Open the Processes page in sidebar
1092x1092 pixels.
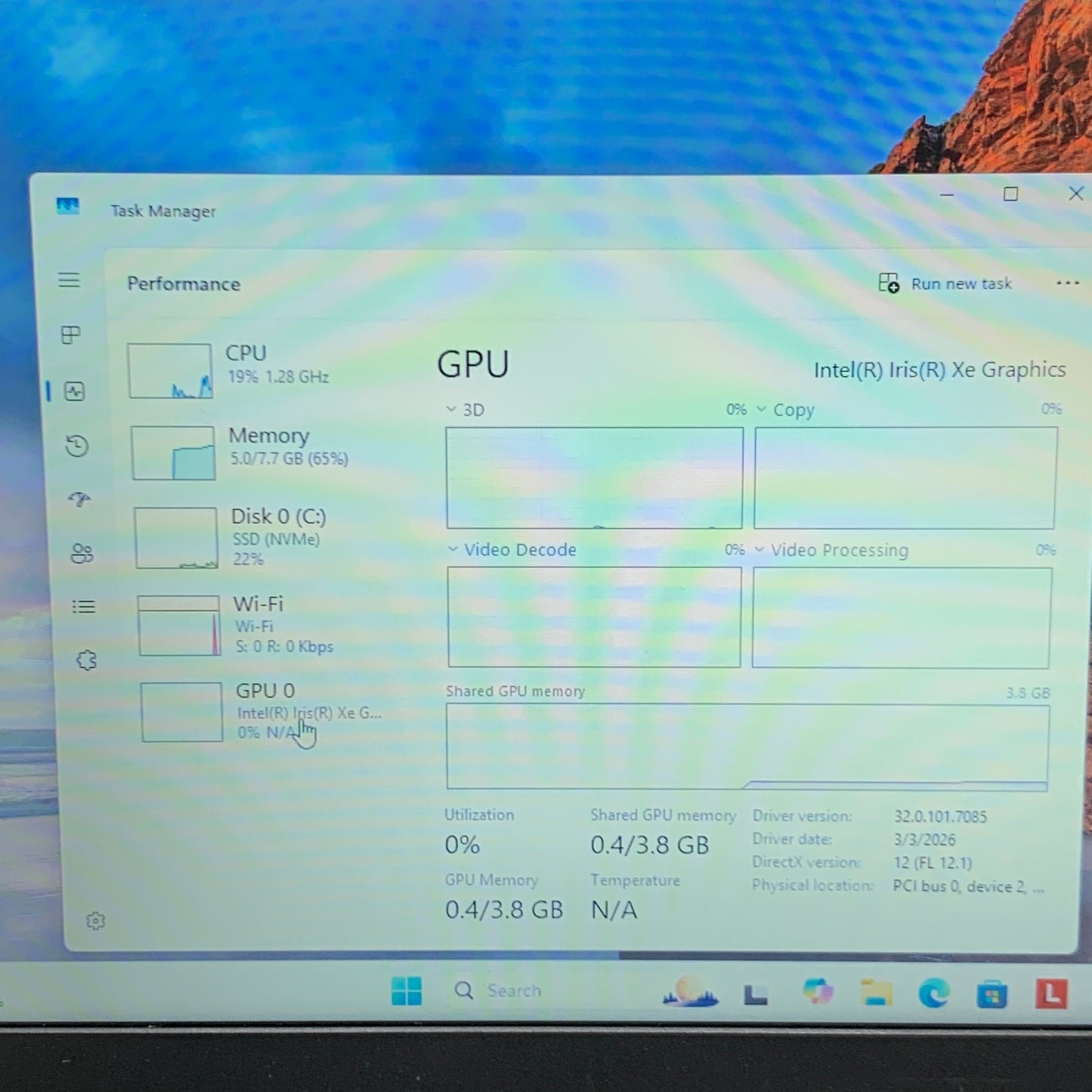[70, 335]
